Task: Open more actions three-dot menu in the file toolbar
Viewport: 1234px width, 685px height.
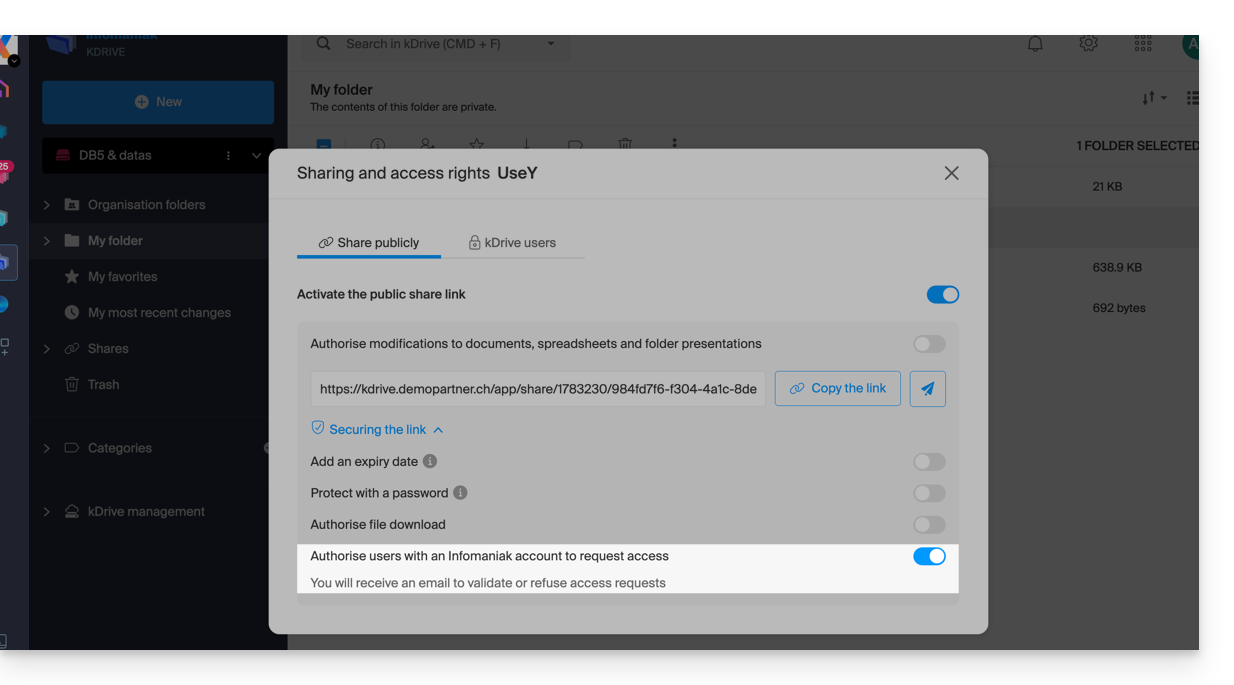Action: coord(674,144)
